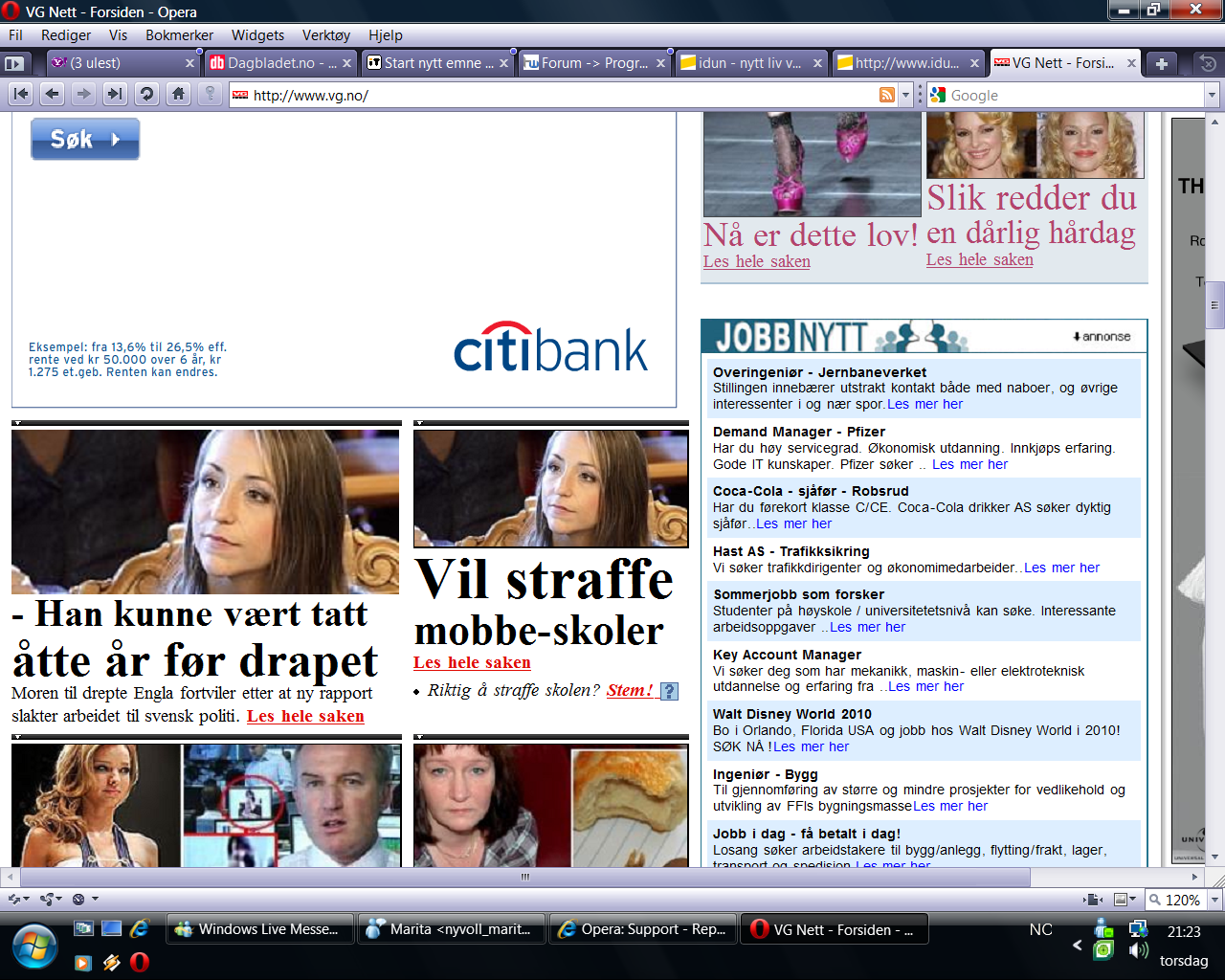The image size is (1225, 980).
Task: Open the zoom level dropdown at 120%
Action: [1215, 900]
